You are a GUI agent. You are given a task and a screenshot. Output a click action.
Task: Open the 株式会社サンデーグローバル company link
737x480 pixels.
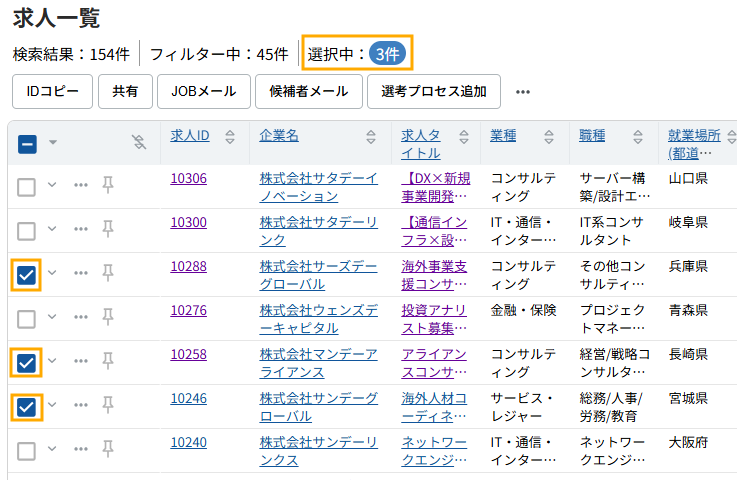[318, 406]
